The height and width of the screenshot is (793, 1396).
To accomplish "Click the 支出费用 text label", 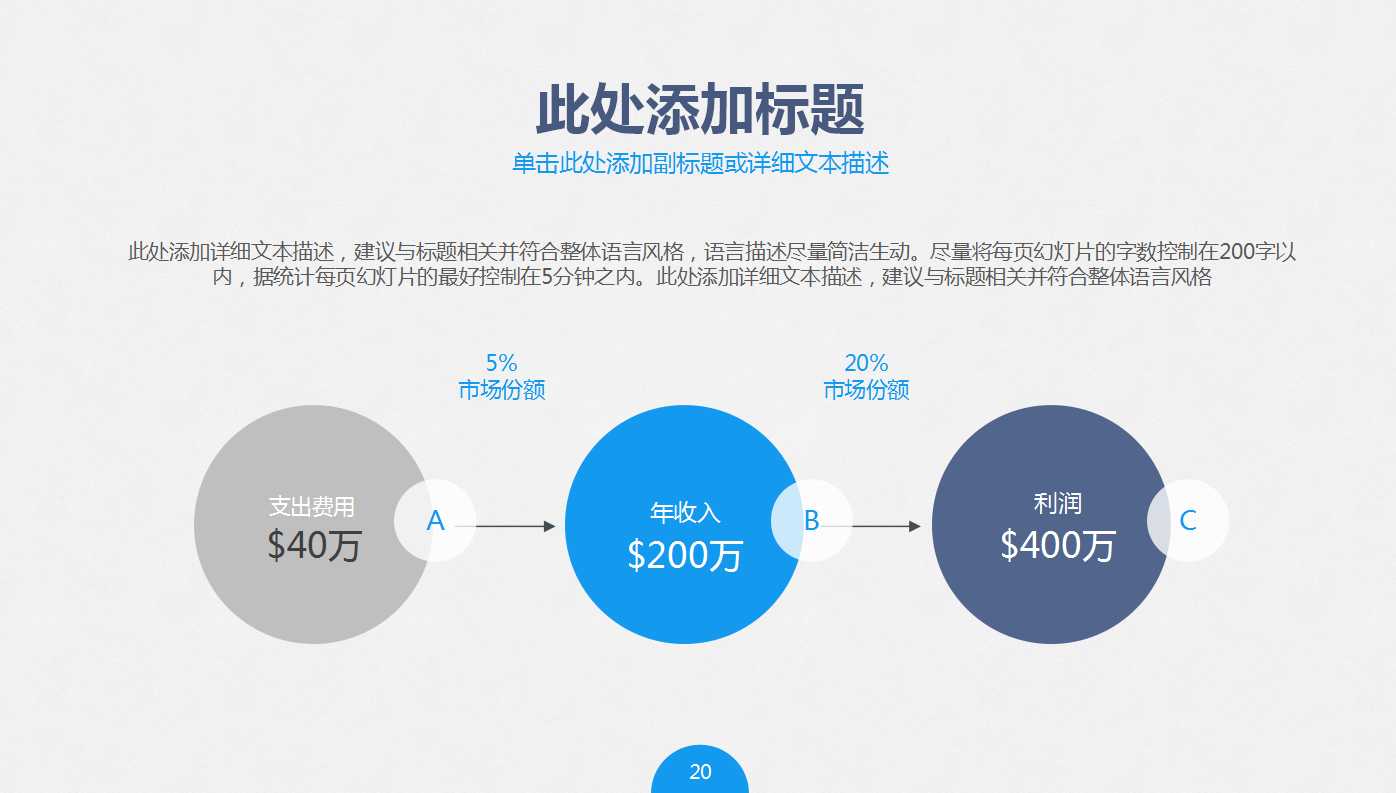I will click(313, 505).
